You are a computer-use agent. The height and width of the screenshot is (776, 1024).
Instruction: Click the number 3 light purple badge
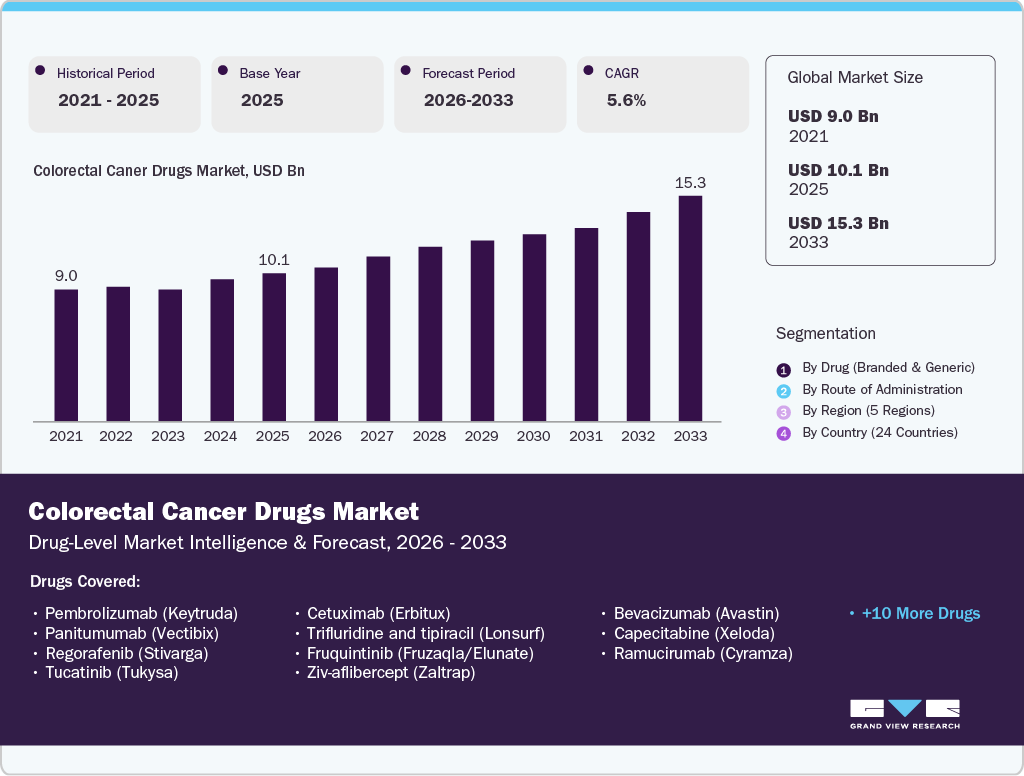pos(784,412)
